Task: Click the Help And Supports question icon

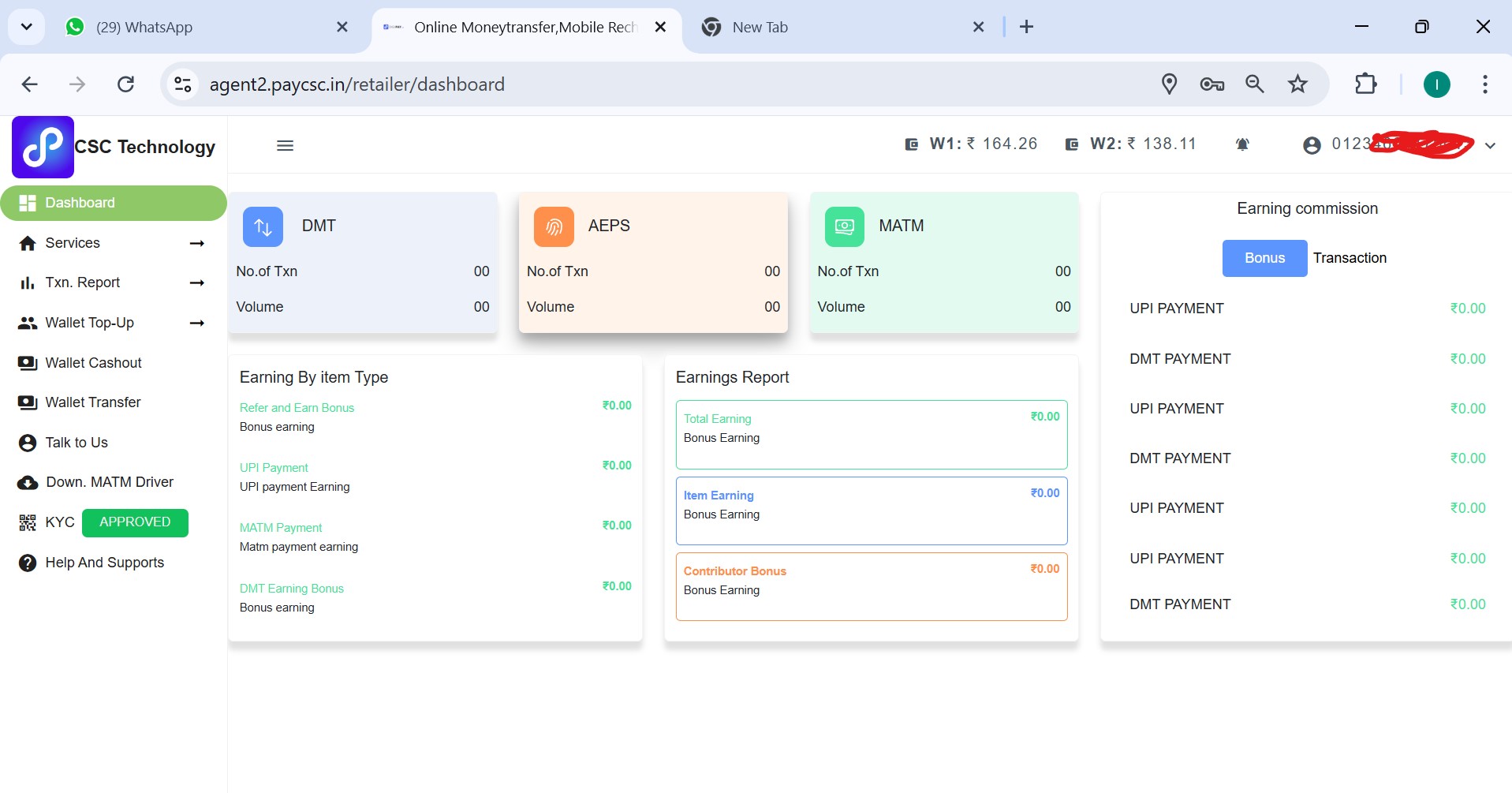Action: pos(28,563)
